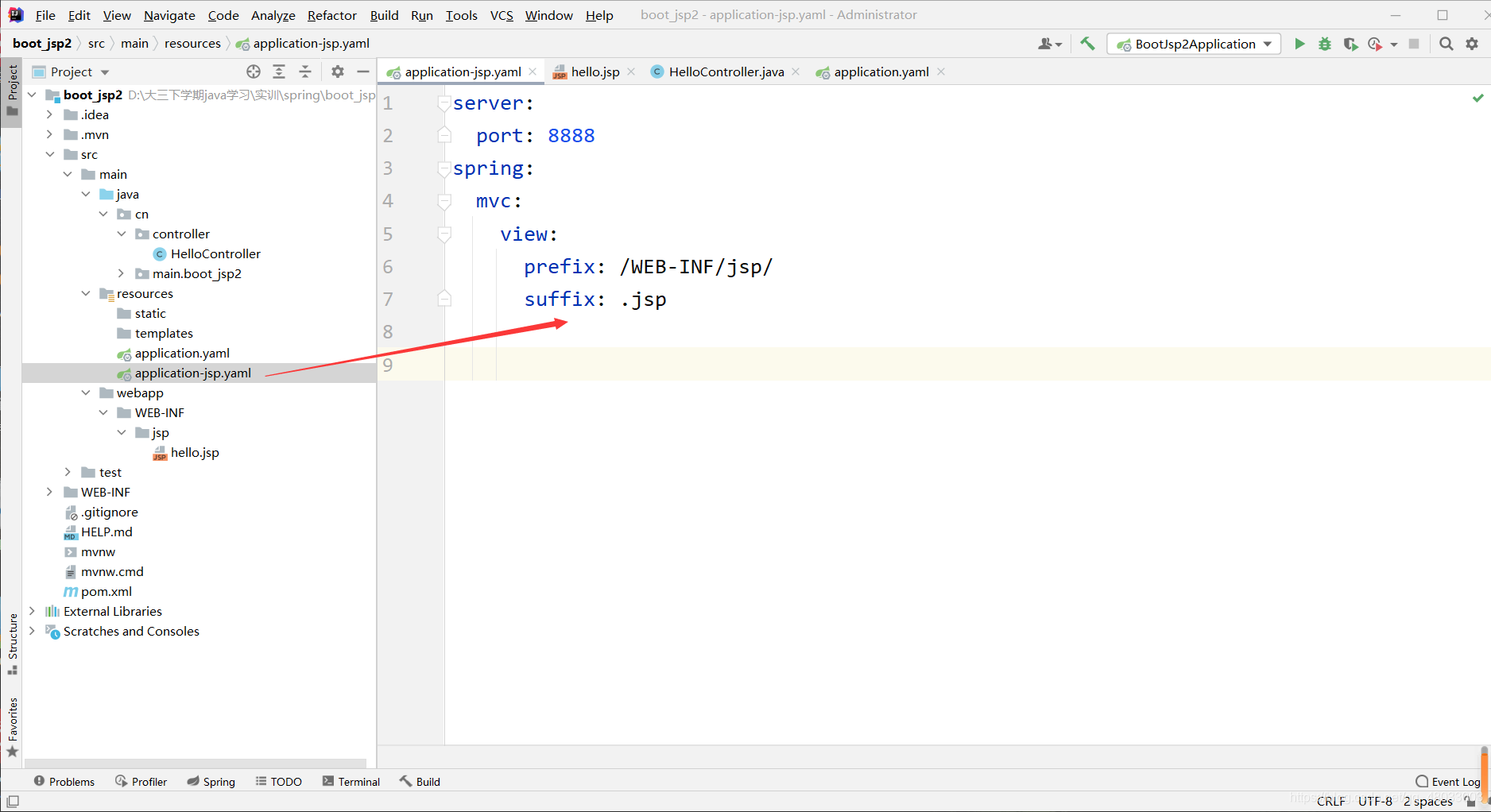
Task: Open the Navigate menu
Action: [x=169, y=15]
